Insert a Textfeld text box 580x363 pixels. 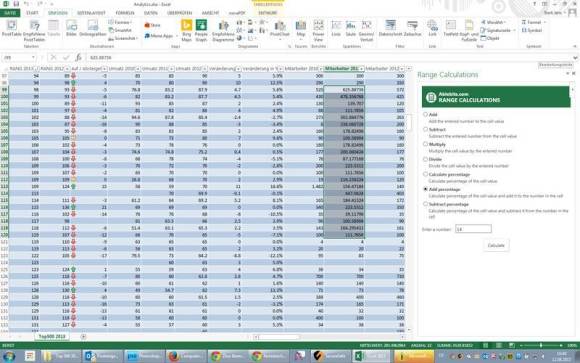pos(451,29)
